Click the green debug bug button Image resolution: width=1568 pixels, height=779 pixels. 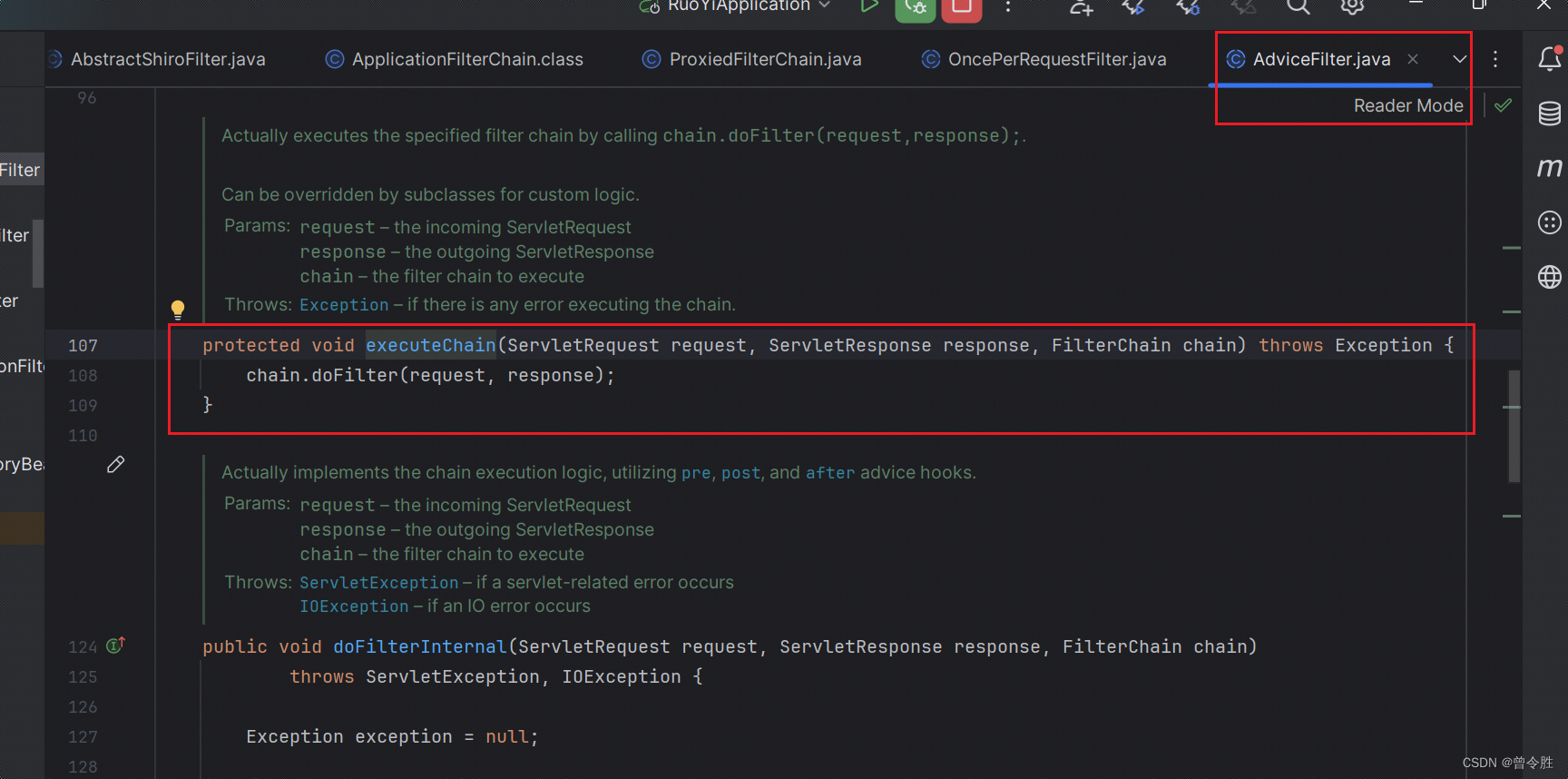point(916,8)
